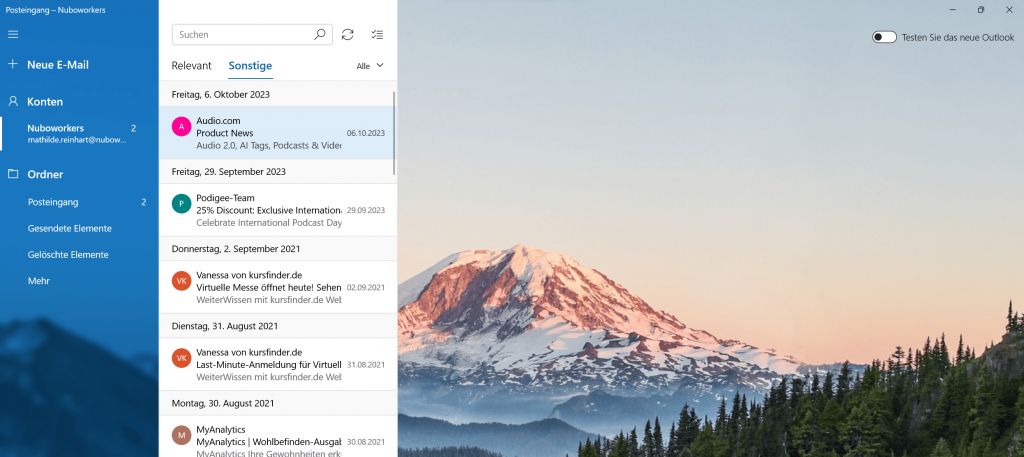Click the green P avatar of Podigee-Team
This screenshot has height=457, width=1024.
pyautogui.click(x=182, y=203)
